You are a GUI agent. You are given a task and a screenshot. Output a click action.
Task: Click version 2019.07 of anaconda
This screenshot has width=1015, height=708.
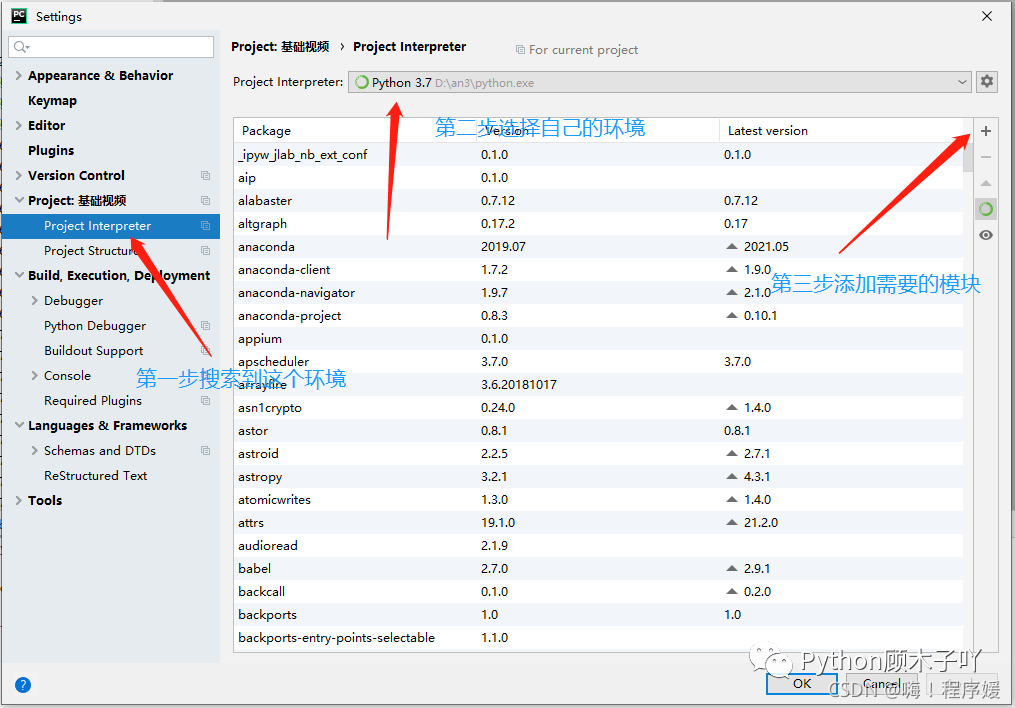pos(503,247)
